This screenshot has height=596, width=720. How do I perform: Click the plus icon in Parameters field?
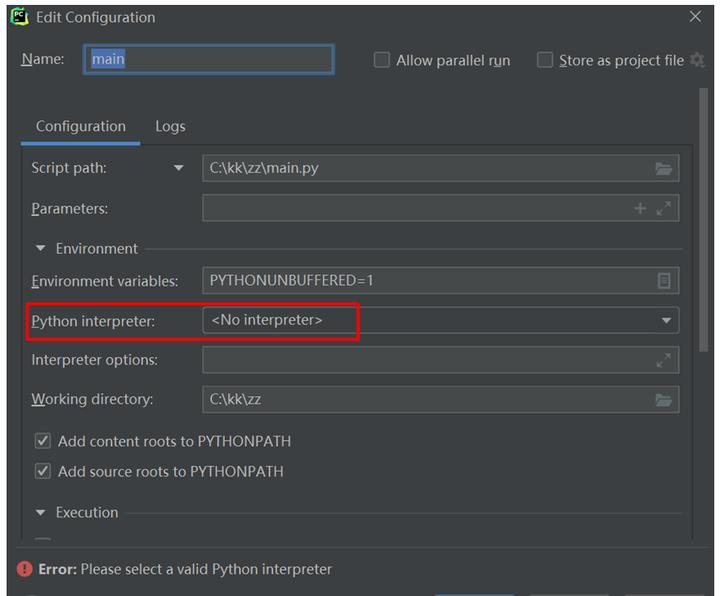click(x=640, y=209)
